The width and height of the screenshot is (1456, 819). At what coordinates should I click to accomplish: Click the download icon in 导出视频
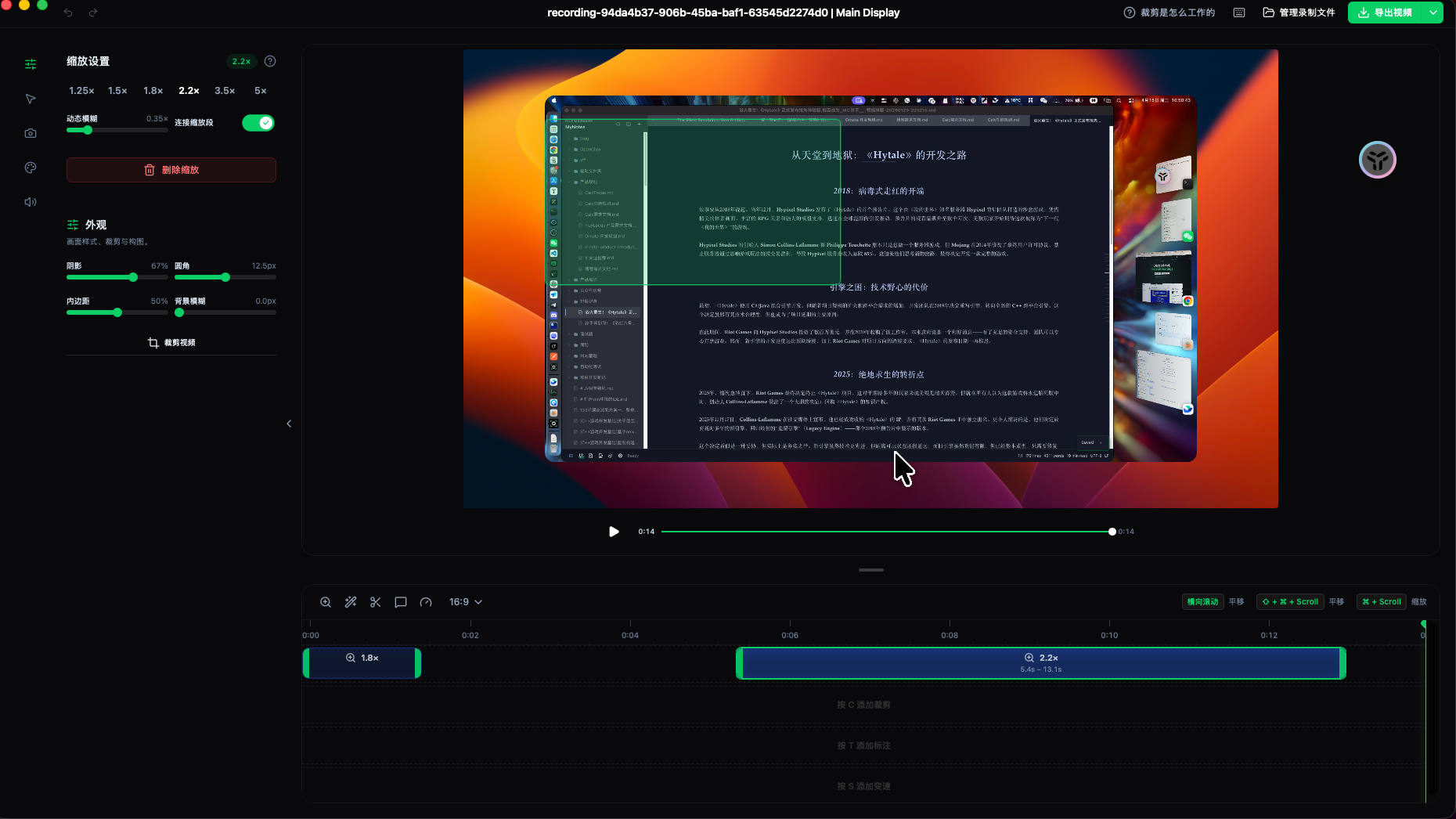click(x=1364, y=13)
